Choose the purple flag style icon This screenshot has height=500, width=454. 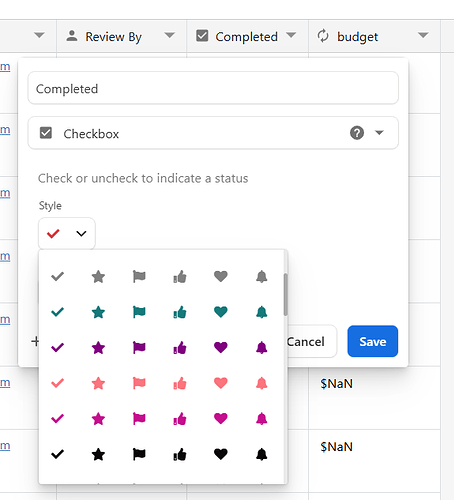click(139, 348)
